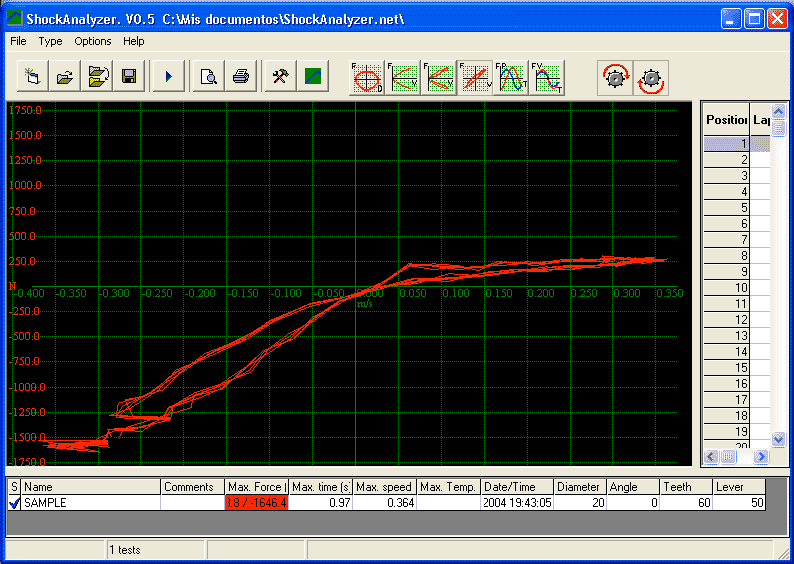Click the new test toolbar icon
Viewport: 794px width, 564px height.
(x=33, y=76)
